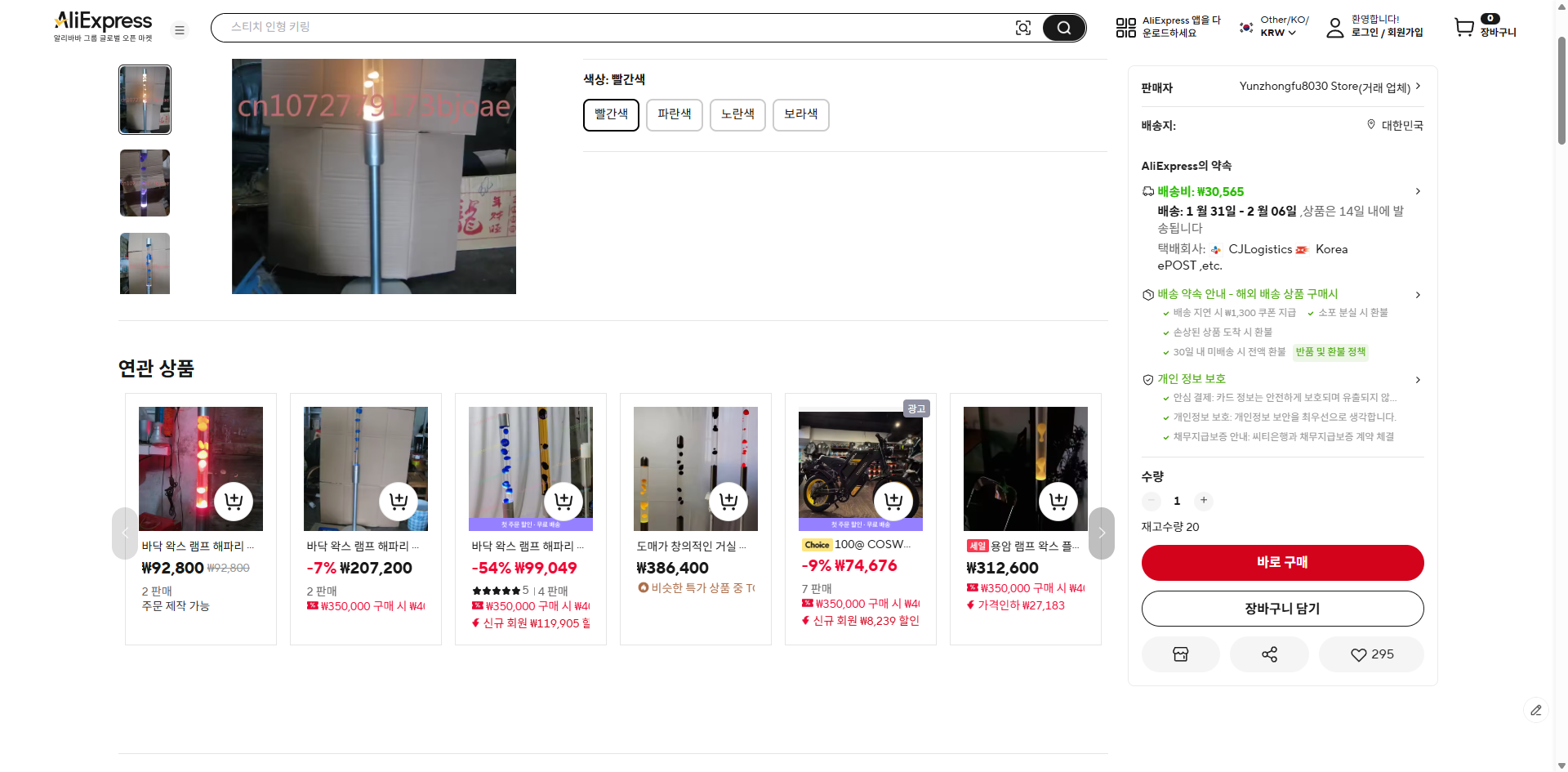Image resolution: width=1568 pixels, height=772 pixels.
Task: Add ₩92,800 lamp to cart icon
Action: (234, 502)
